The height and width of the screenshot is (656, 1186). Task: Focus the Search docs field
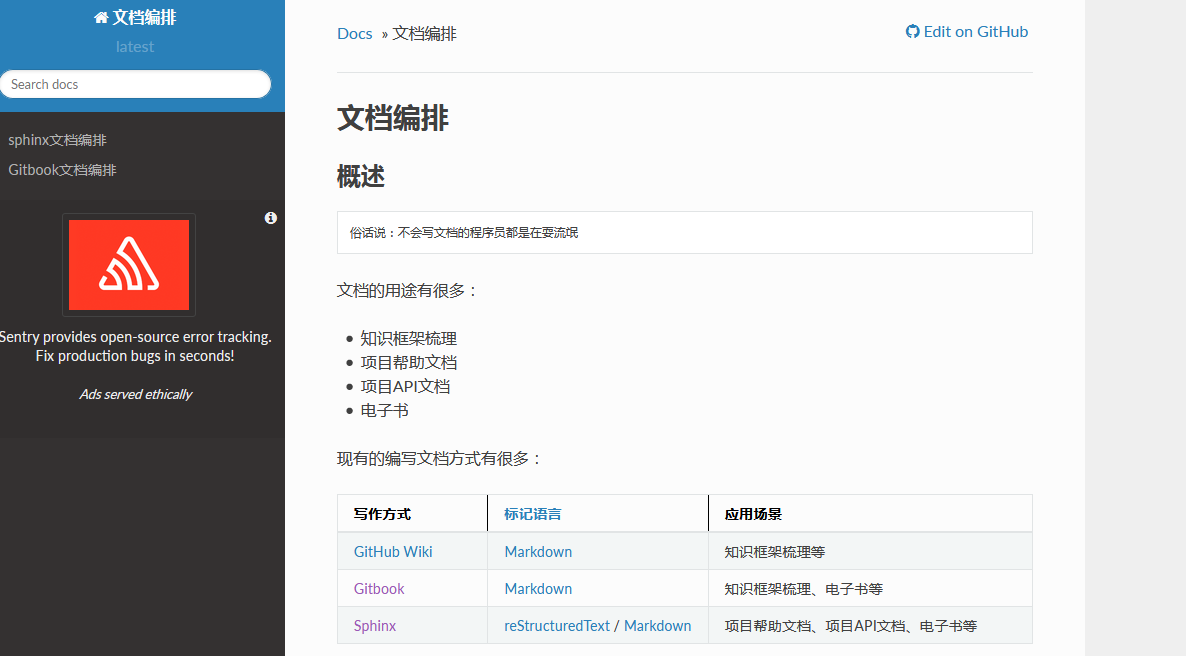click(135, 84)
